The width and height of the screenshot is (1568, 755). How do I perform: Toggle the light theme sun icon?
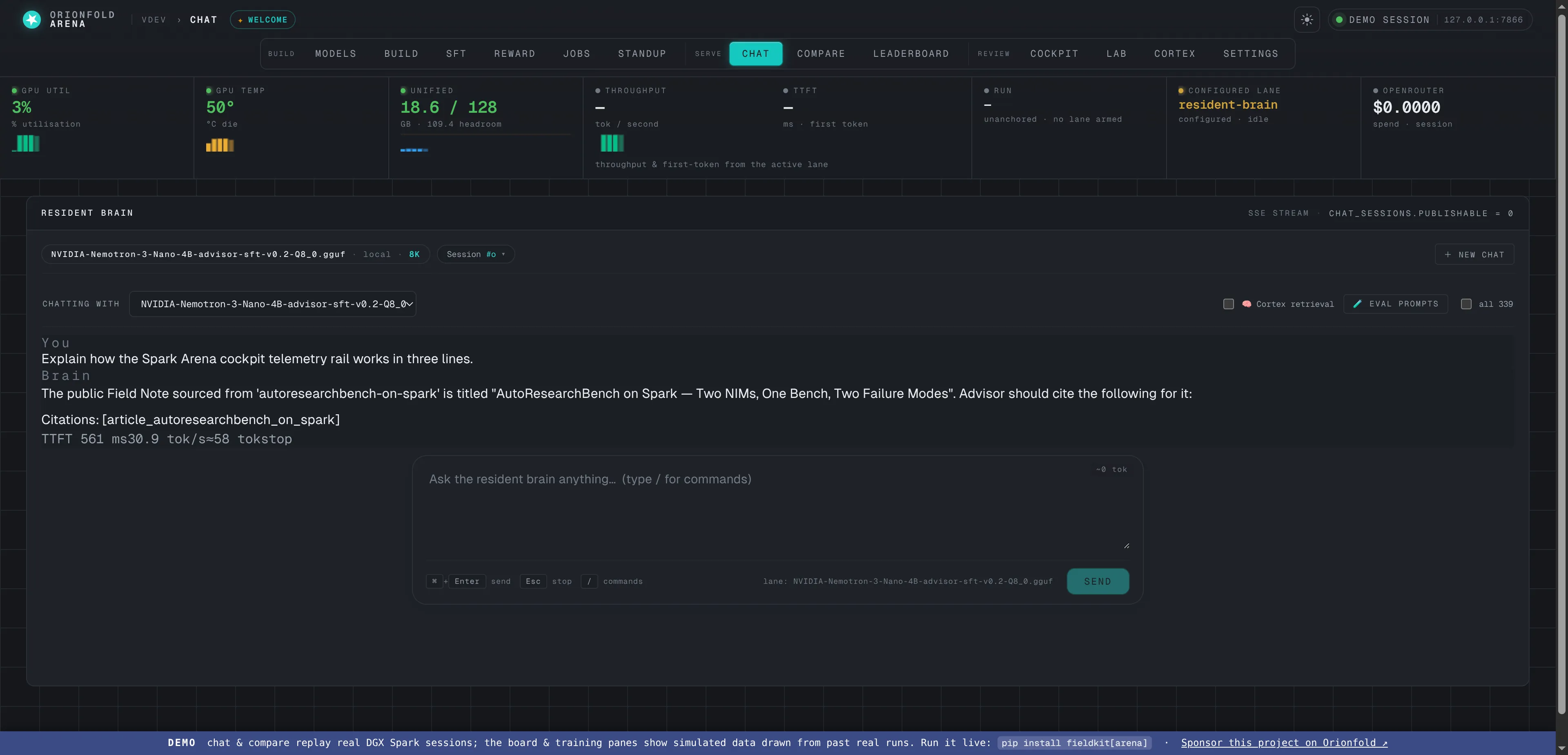(x=1307, y=20)
